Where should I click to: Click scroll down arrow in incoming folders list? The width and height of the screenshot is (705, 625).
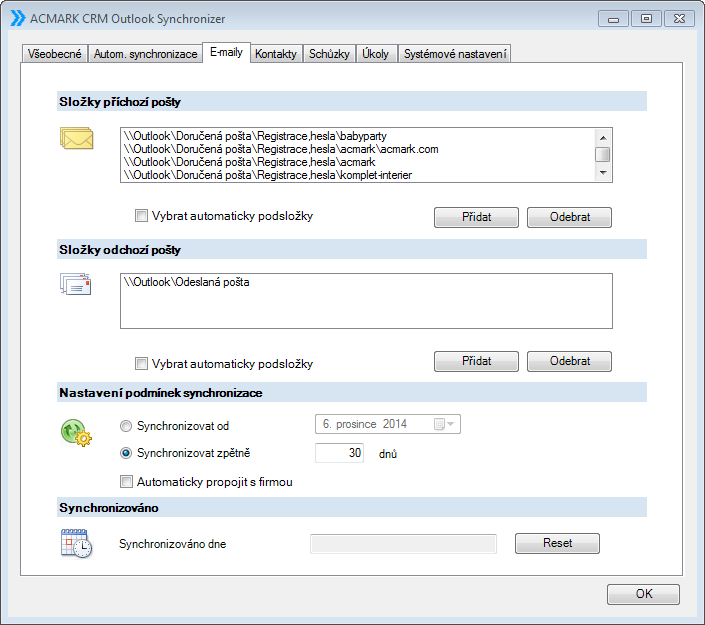603,173
